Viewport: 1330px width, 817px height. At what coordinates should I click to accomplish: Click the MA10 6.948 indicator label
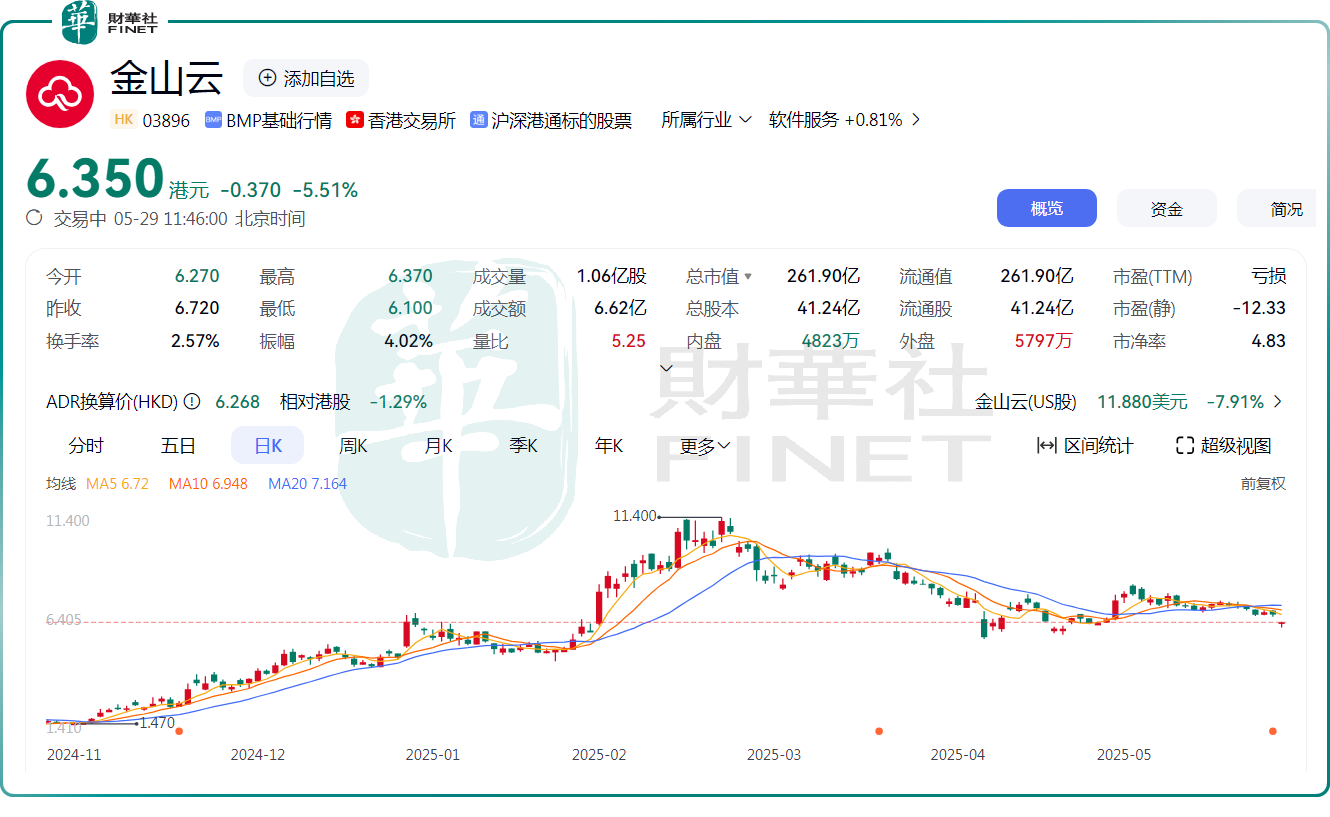(208, 484)
